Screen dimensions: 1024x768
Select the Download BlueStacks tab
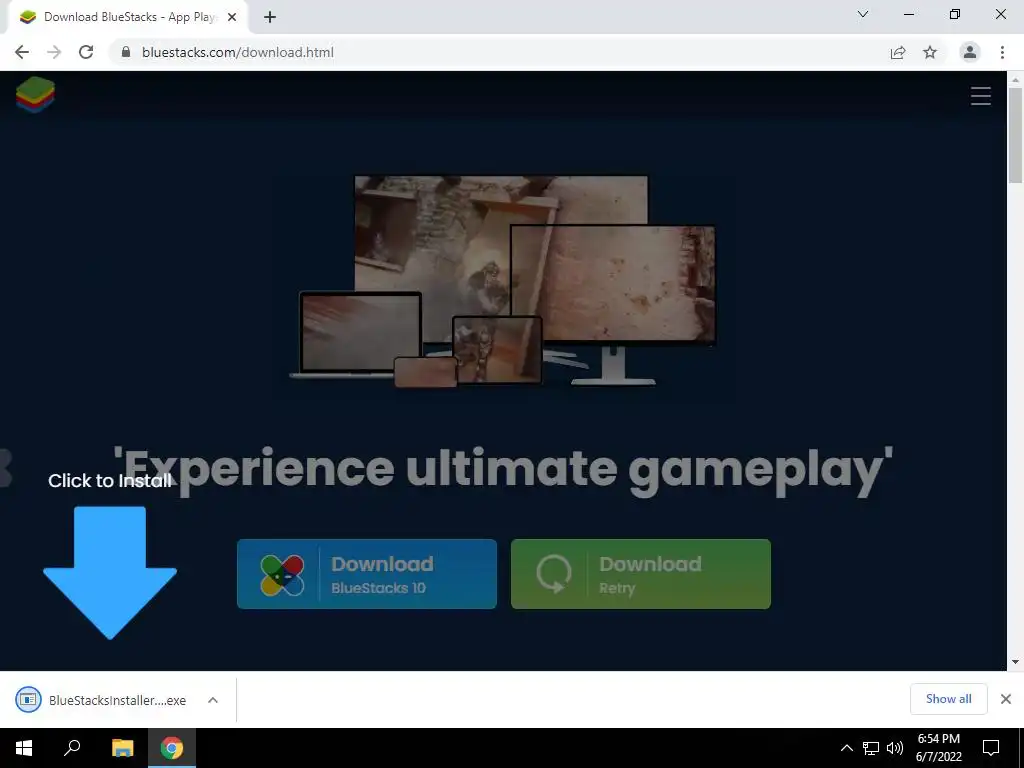tap(127, 17)
